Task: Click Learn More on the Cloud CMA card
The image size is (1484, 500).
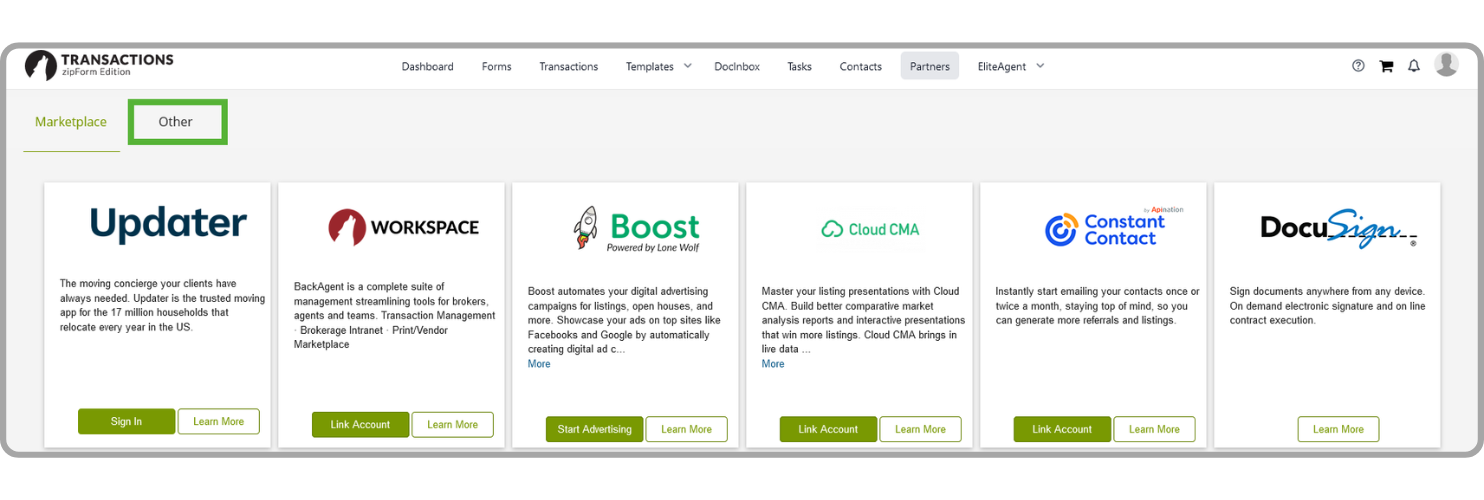Action: [x=920, y=429]
